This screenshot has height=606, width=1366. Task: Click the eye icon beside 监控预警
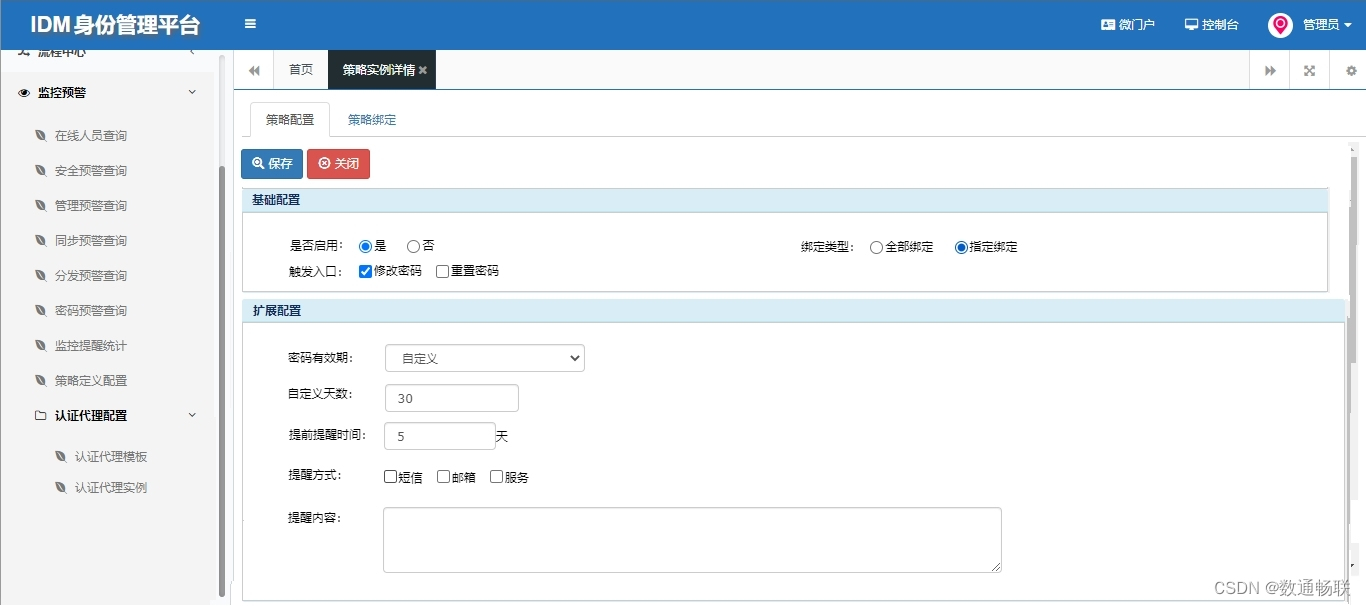[25, 92]
